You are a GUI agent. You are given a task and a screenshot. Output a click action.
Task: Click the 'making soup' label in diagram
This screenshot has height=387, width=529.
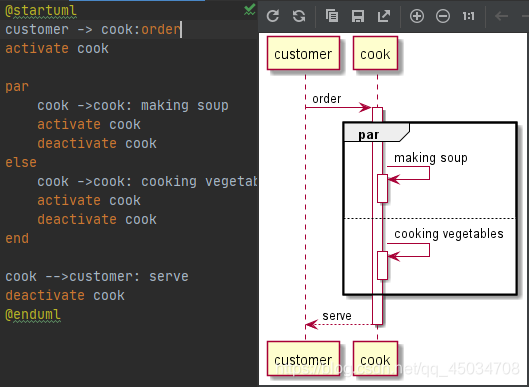[x=430, y=158]
